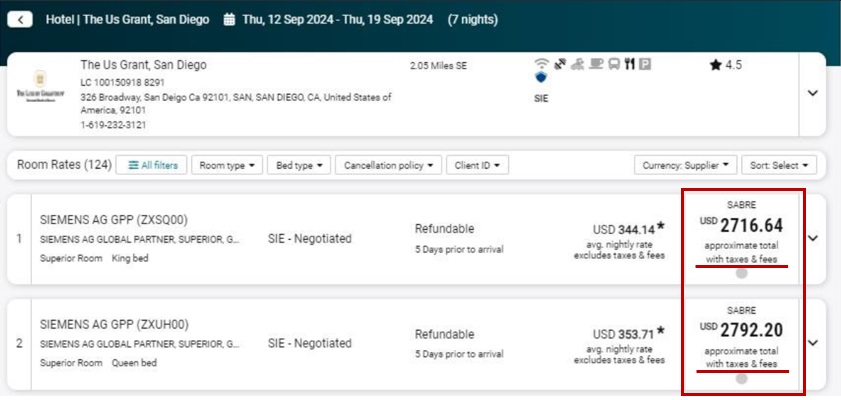841x400 pixels.
Task: Click The Us Grant, San Diego card name
Action: click(143, 65)
